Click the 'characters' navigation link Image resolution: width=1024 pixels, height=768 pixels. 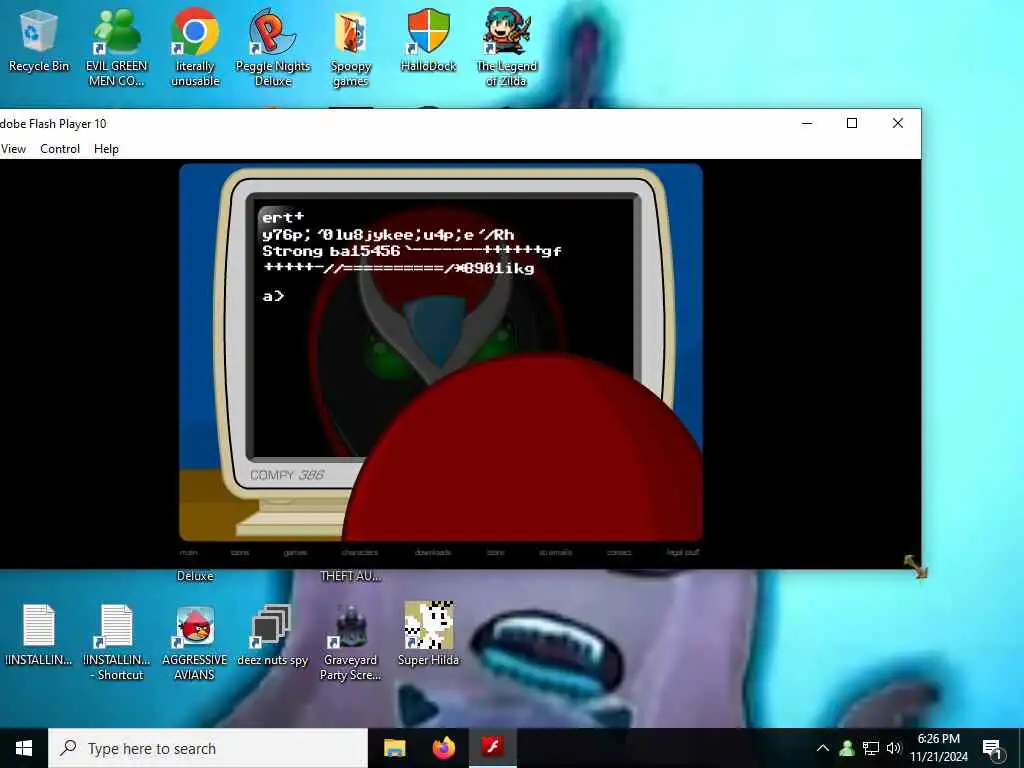(360, 552)
